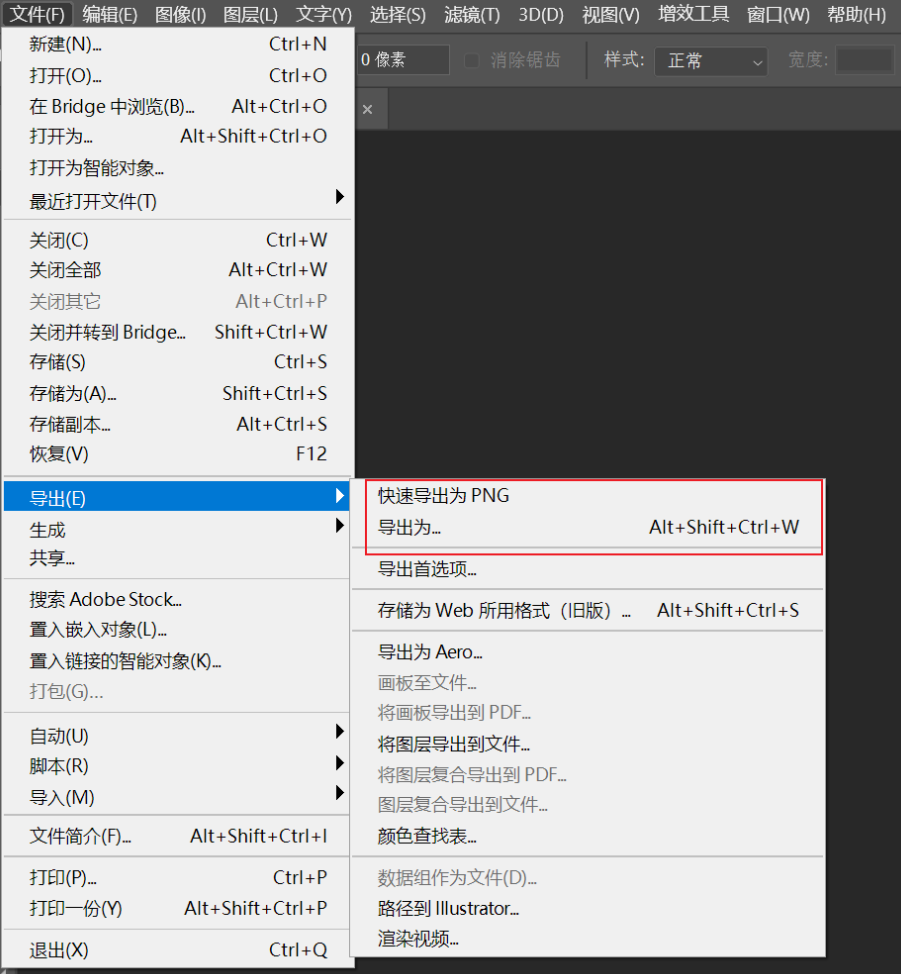Select 快速导出为 PNG from the Export submenu

tap(444, 495)
